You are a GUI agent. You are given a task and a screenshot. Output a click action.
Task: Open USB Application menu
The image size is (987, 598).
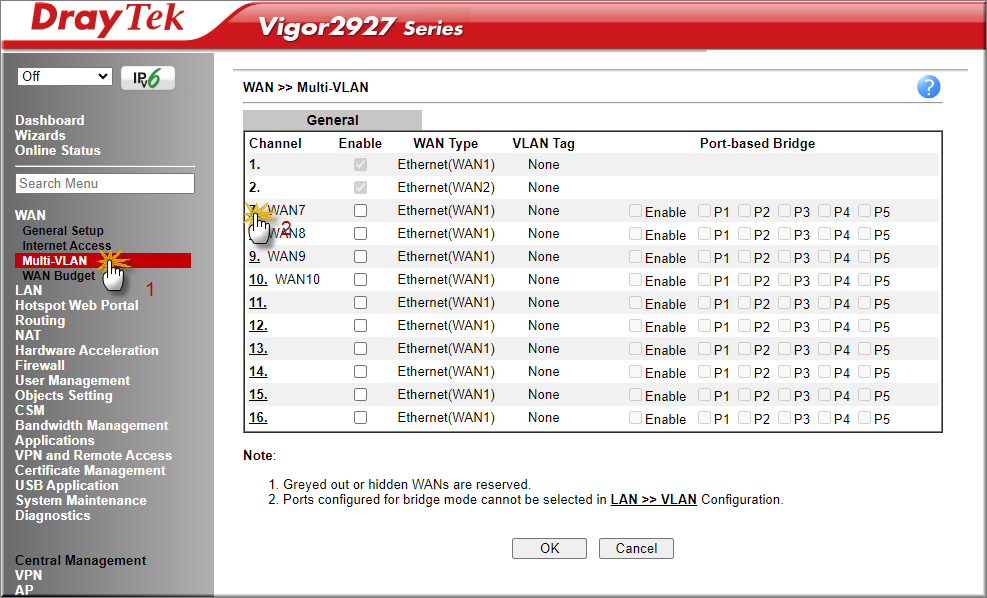[67, 486]
